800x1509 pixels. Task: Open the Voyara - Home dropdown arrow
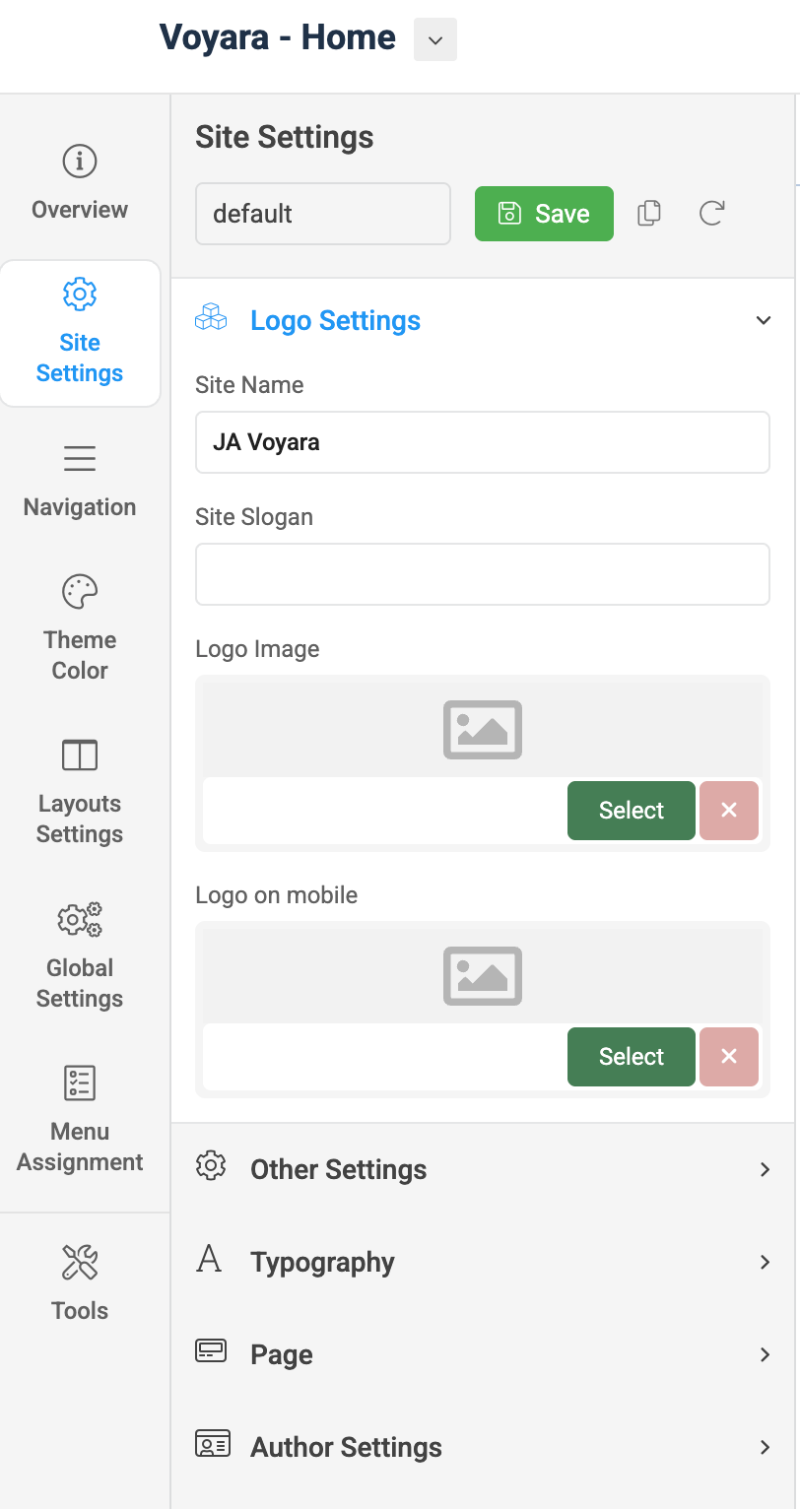(435, 40)
